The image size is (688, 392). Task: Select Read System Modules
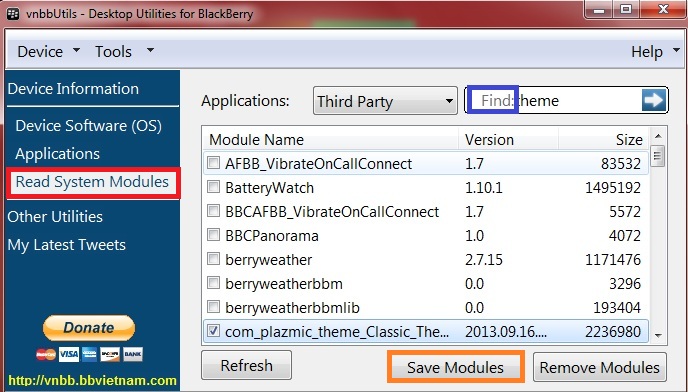tap(92, 182)
